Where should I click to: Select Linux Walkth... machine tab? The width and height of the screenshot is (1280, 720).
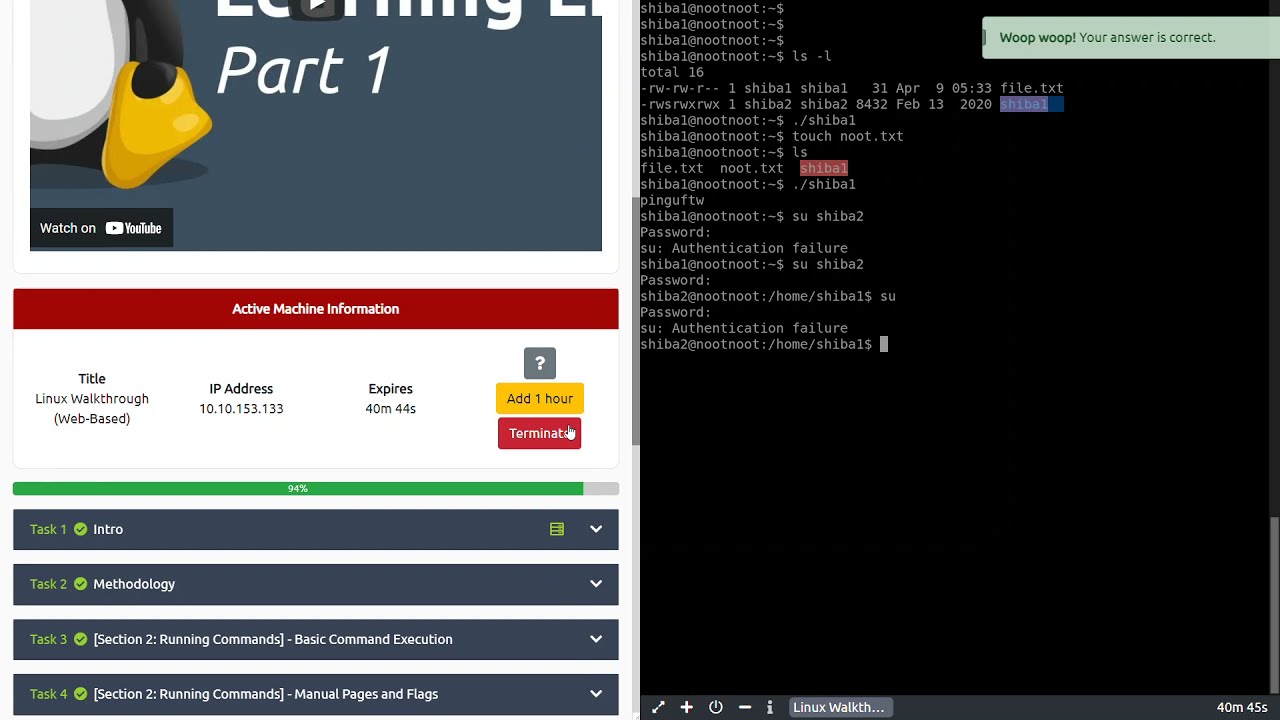click(x=839, y=707)
